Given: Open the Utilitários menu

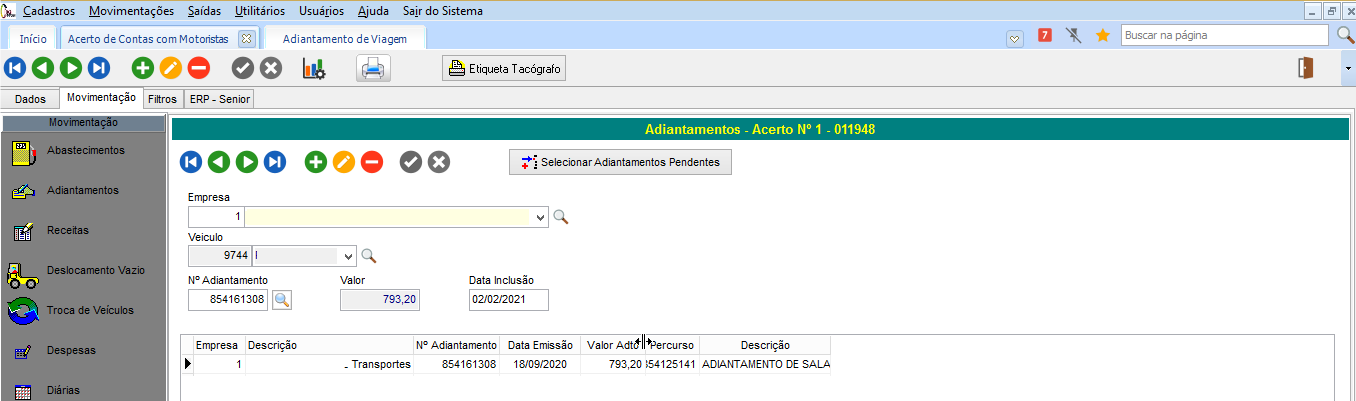Looking at the screenshot, I should pyautogui.click(x=262, y=11).
